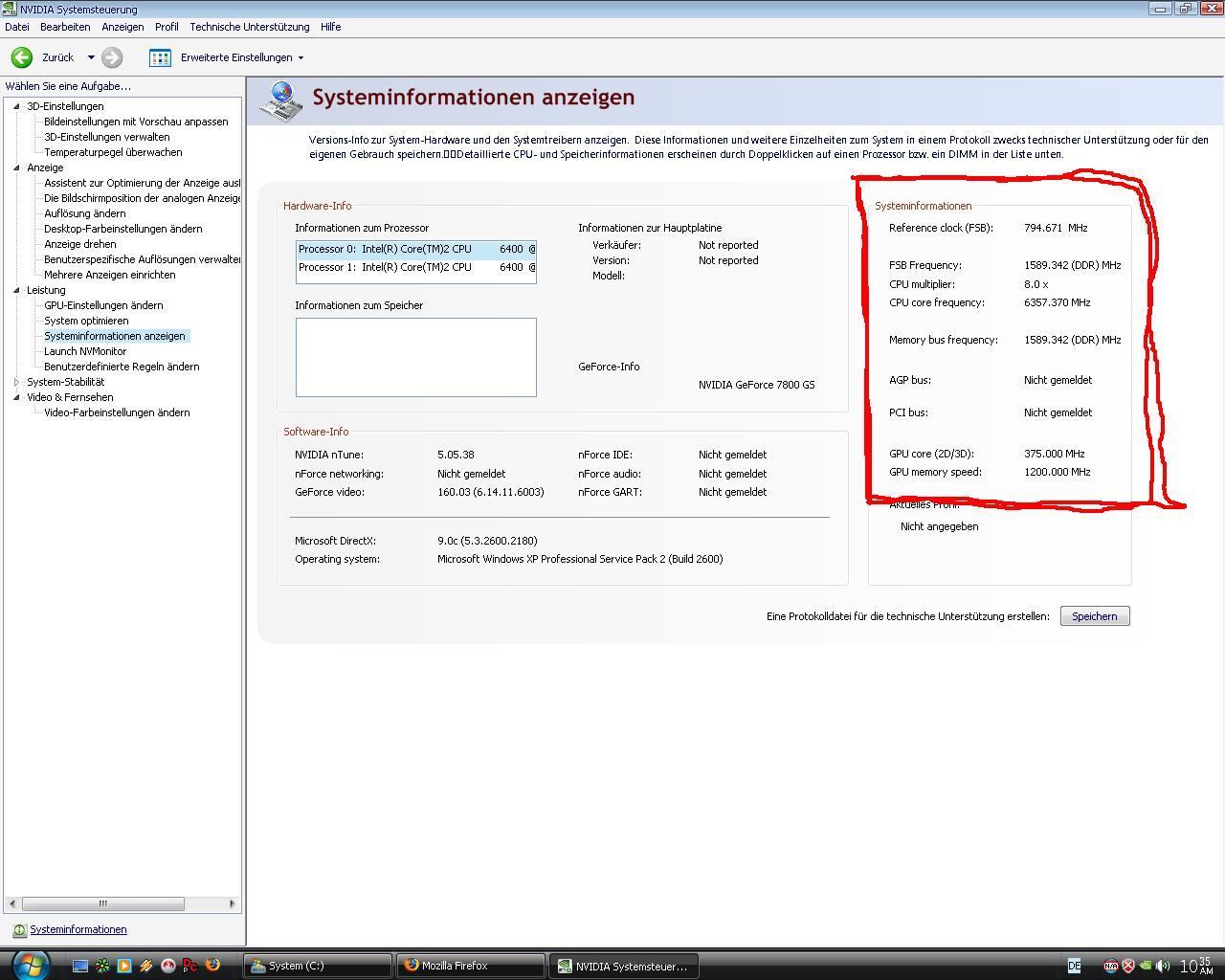Click the DE language indicator in tray
1225x980 pixels.
pos(1074,966)
